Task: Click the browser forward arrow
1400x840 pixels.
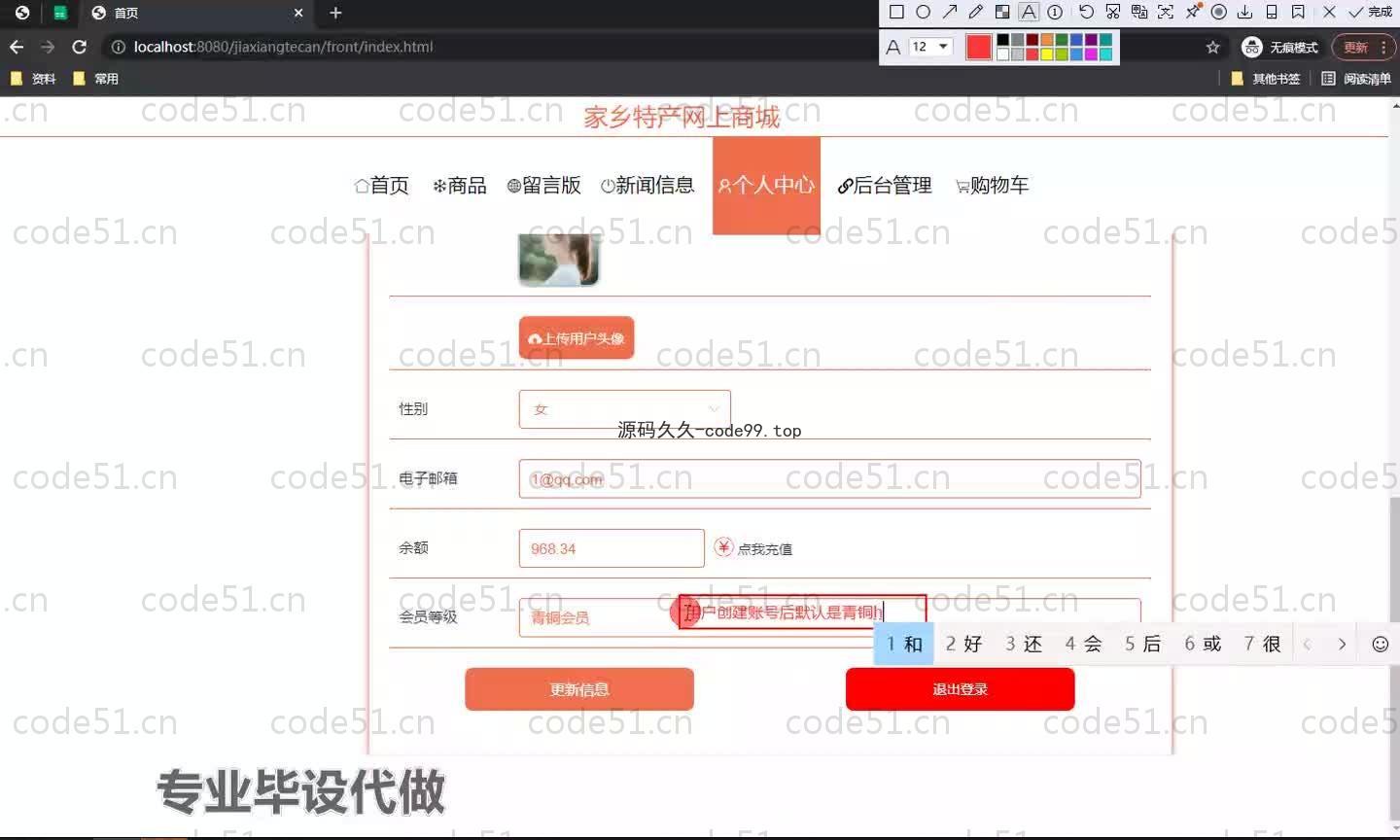Action: 48,47
